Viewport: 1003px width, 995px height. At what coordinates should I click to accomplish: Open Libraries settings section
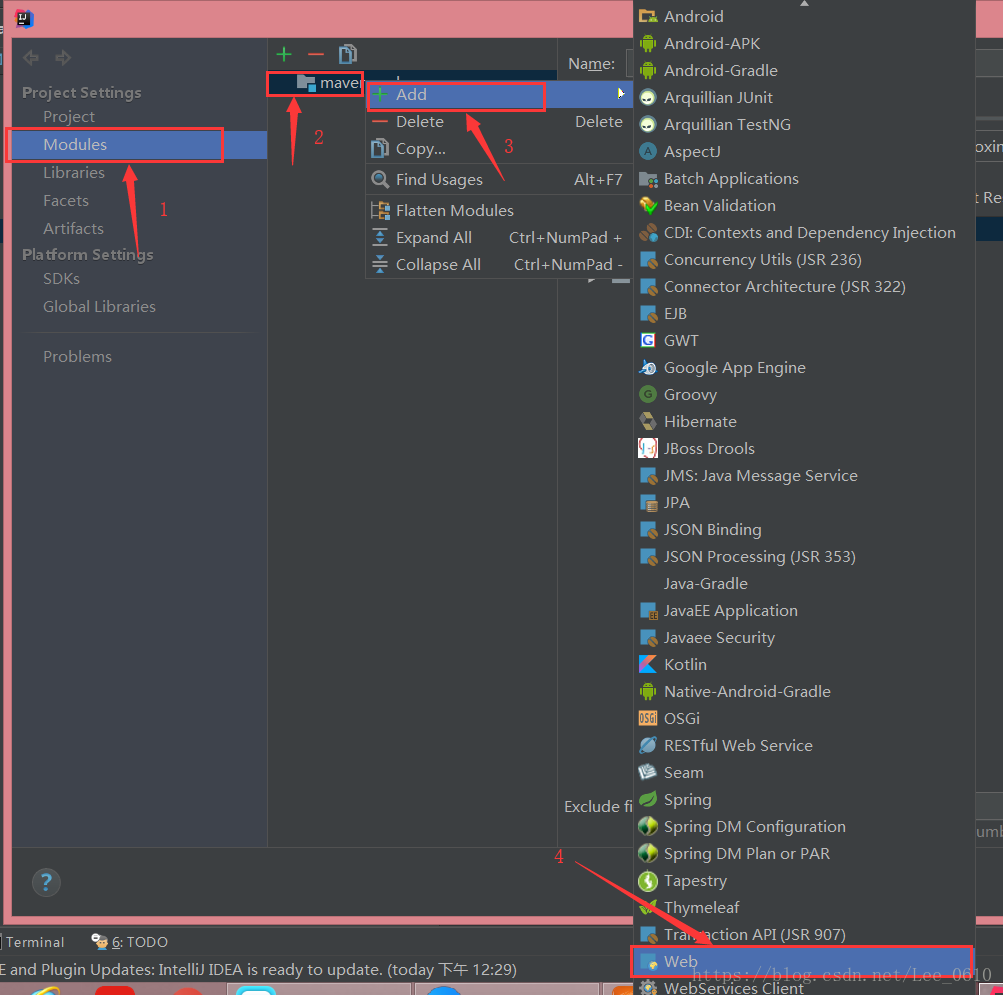click(x=74, y=173)
